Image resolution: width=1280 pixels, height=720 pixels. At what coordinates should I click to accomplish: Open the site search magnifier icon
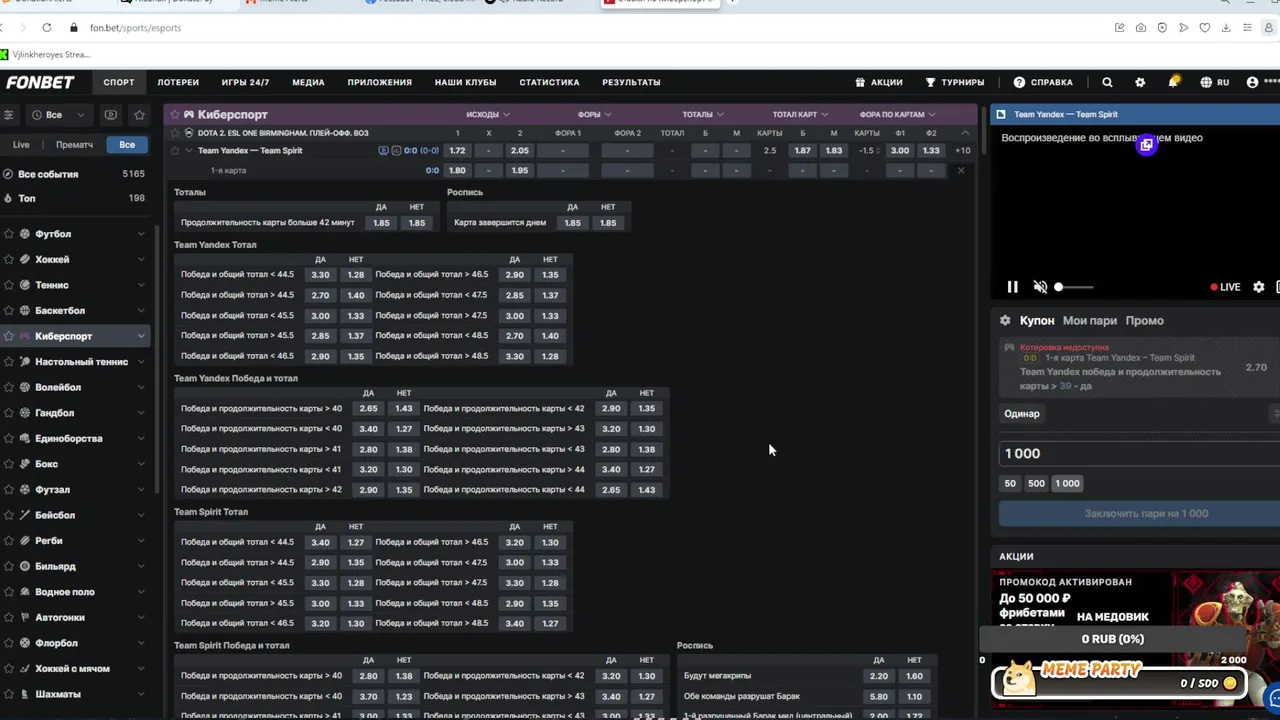[1107, 82]
